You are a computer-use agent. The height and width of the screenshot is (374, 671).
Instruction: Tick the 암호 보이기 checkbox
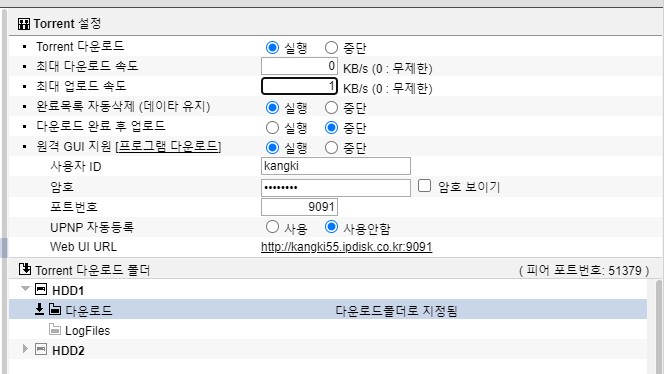click(425, 186)
